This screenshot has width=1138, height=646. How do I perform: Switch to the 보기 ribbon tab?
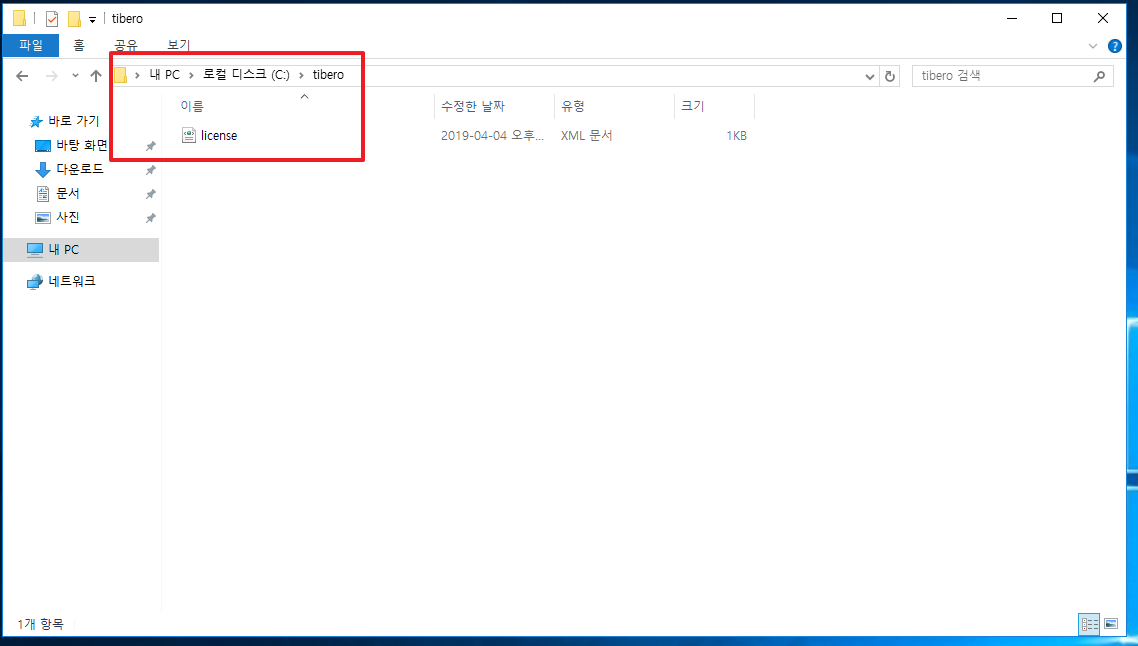(x=179, y=45)
